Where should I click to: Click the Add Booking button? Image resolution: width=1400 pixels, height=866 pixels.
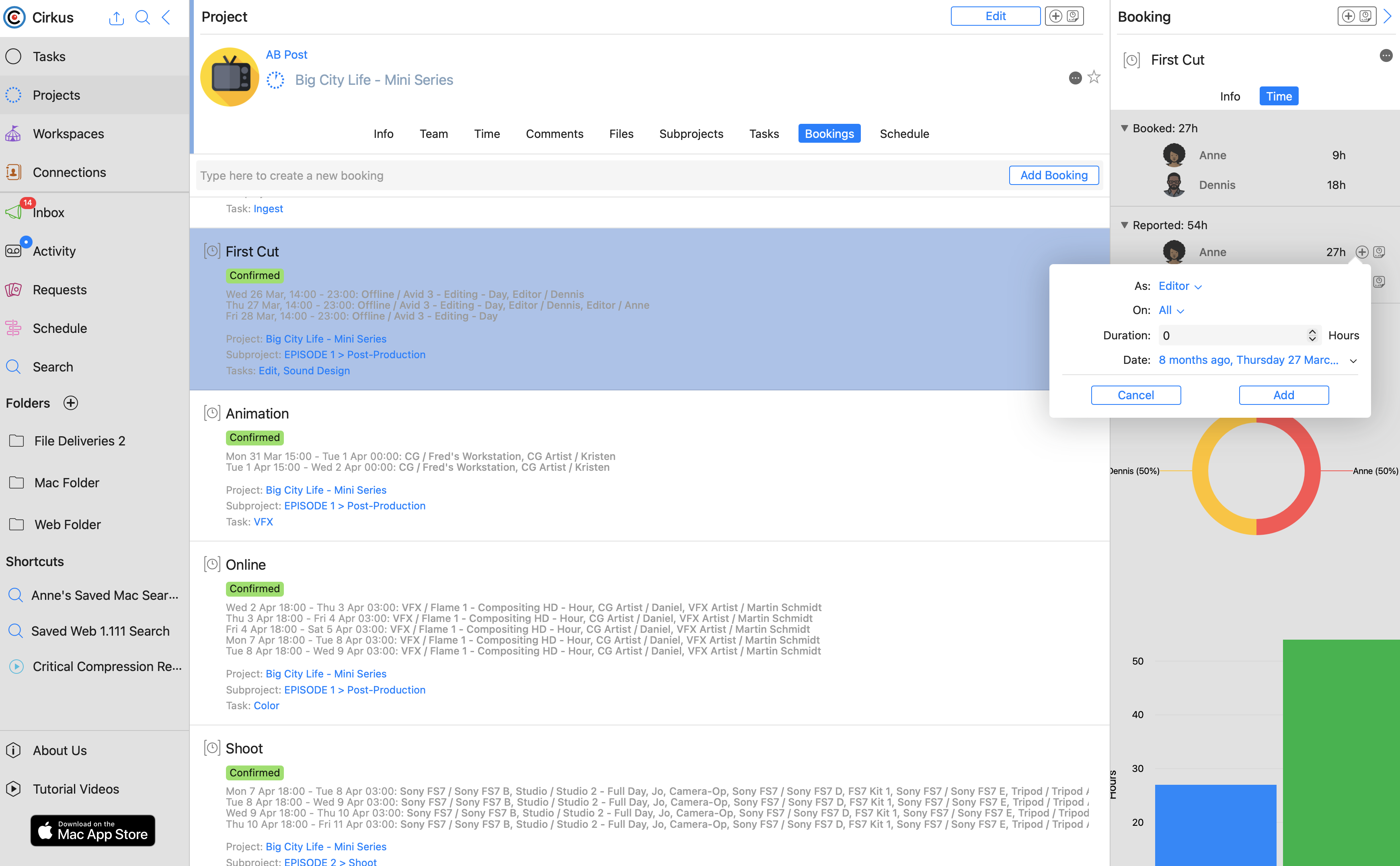(x=1053, y=175)
